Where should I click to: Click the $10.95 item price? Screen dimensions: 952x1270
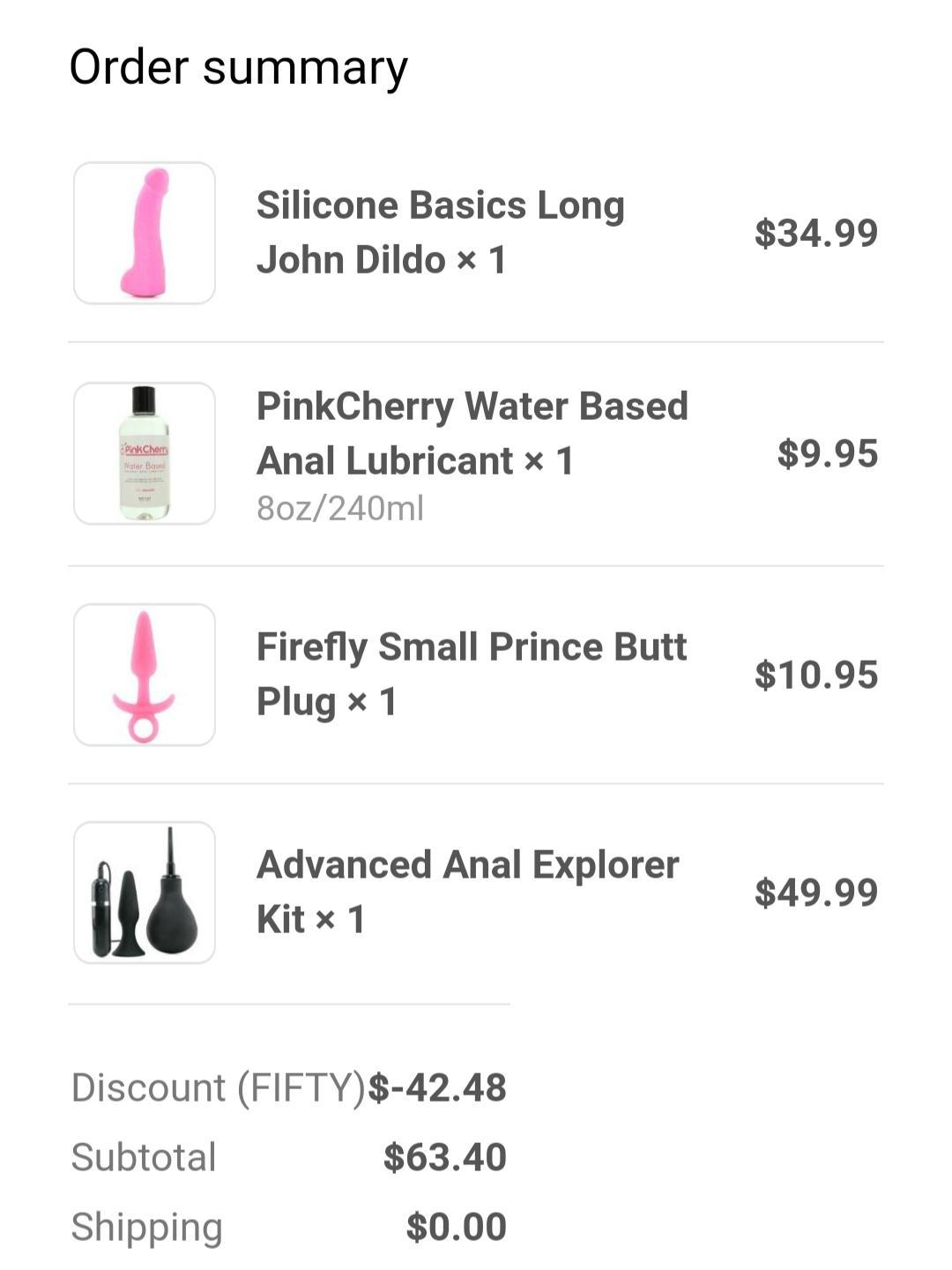click(x=816, y=675)
